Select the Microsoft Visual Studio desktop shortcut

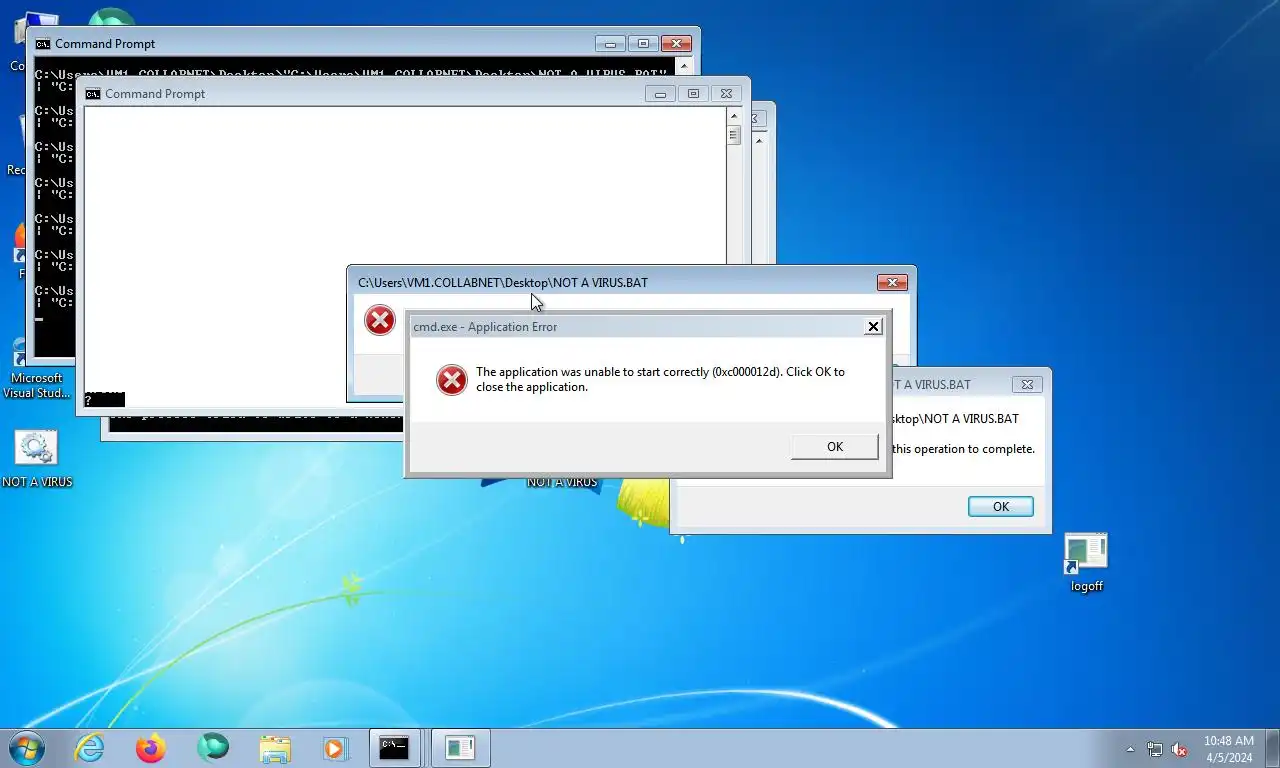point(37,368)
